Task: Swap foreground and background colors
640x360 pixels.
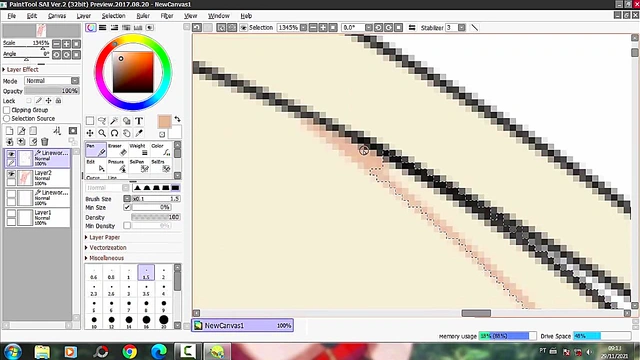Action: pos(177,119)
